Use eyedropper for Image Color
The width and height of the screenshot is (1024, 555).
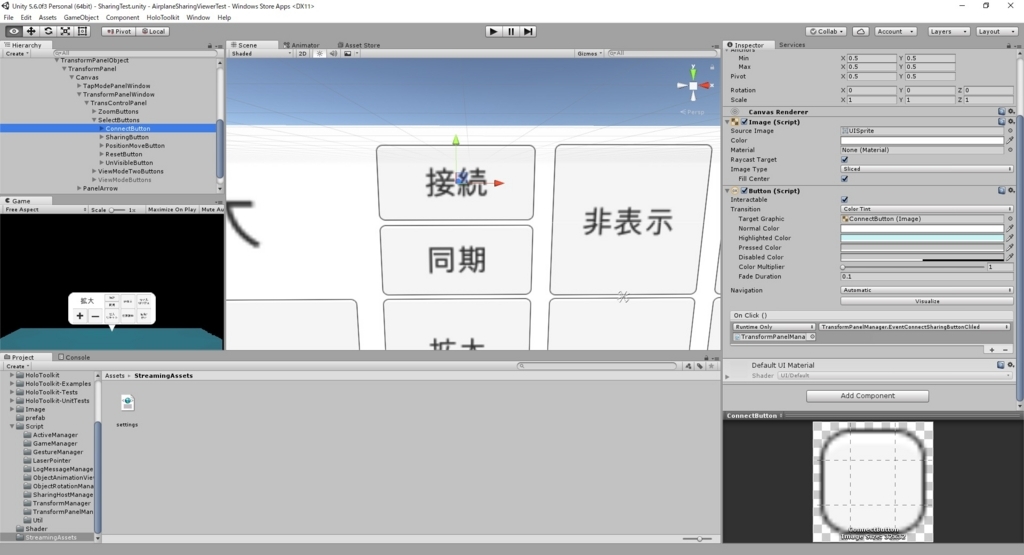1010,140
